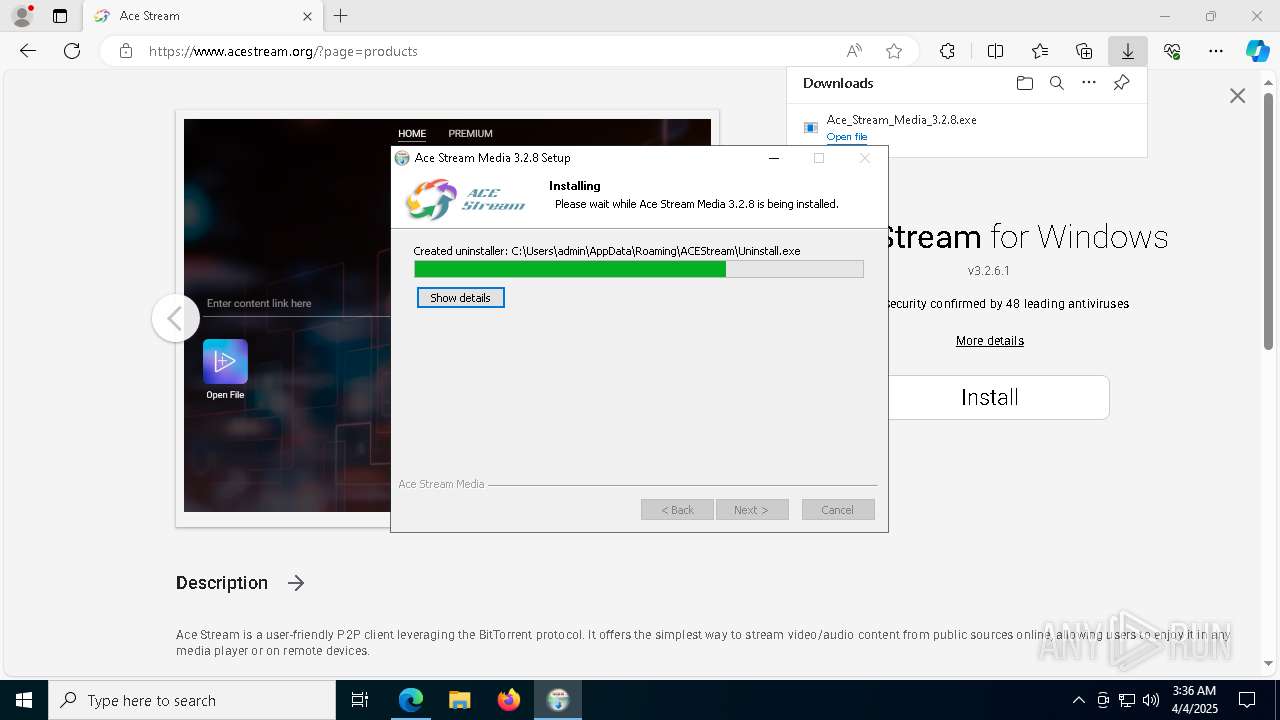Viewport: 1280px width, 720px height.
Task: Click the Cancel button in setup
Action: click(838, 510)
